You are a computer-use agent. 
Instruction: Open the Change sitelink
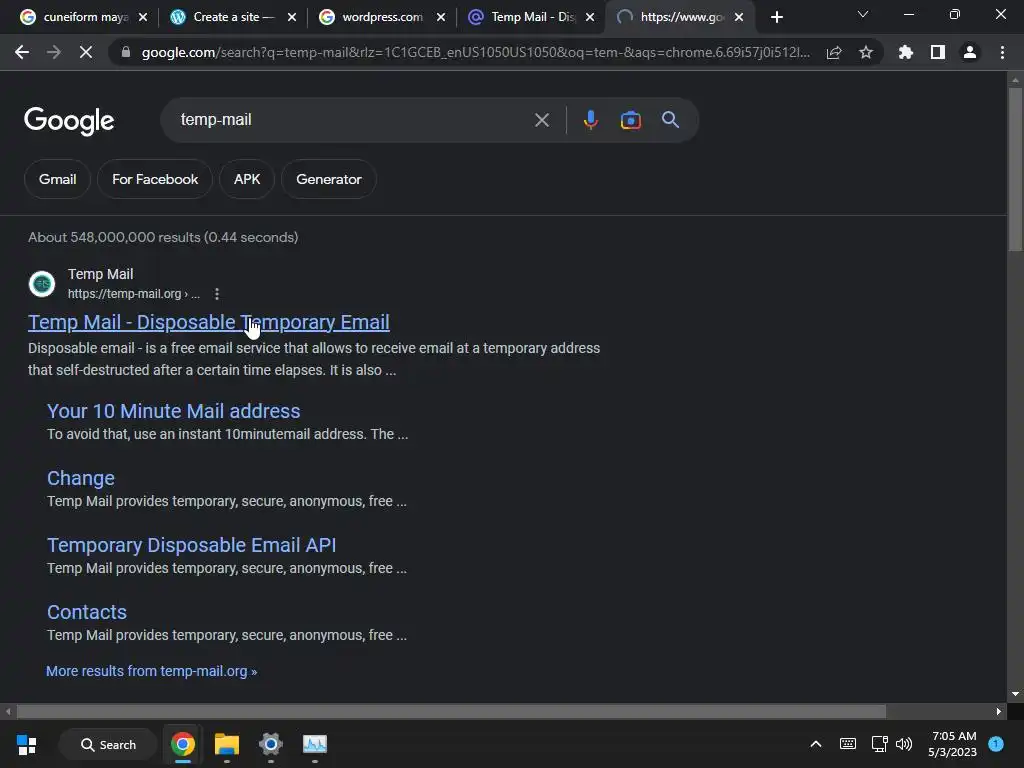click(81, 478)
